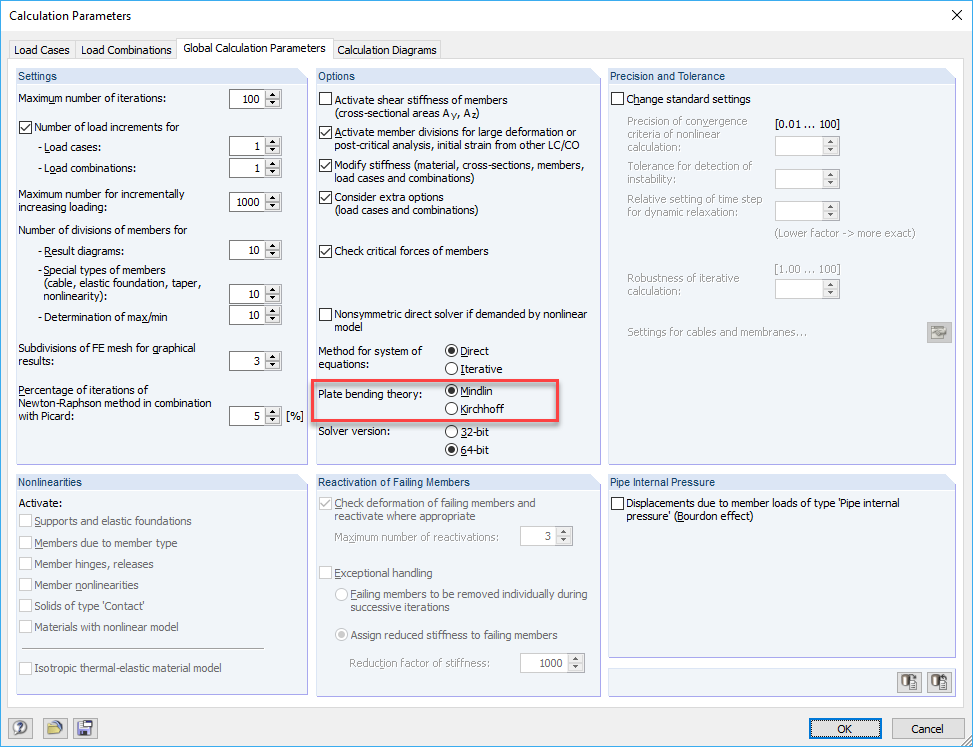Toggle Number of load increments checkbox
This screenshot has width=973, height=747.
click(x=25, y=127)
